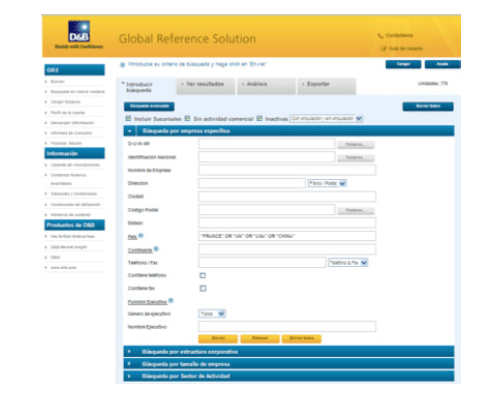Viewport: 493px width, 394px height.
Task: Open Buscar in the GRS sidebar
Action: [x=57, y=81]
